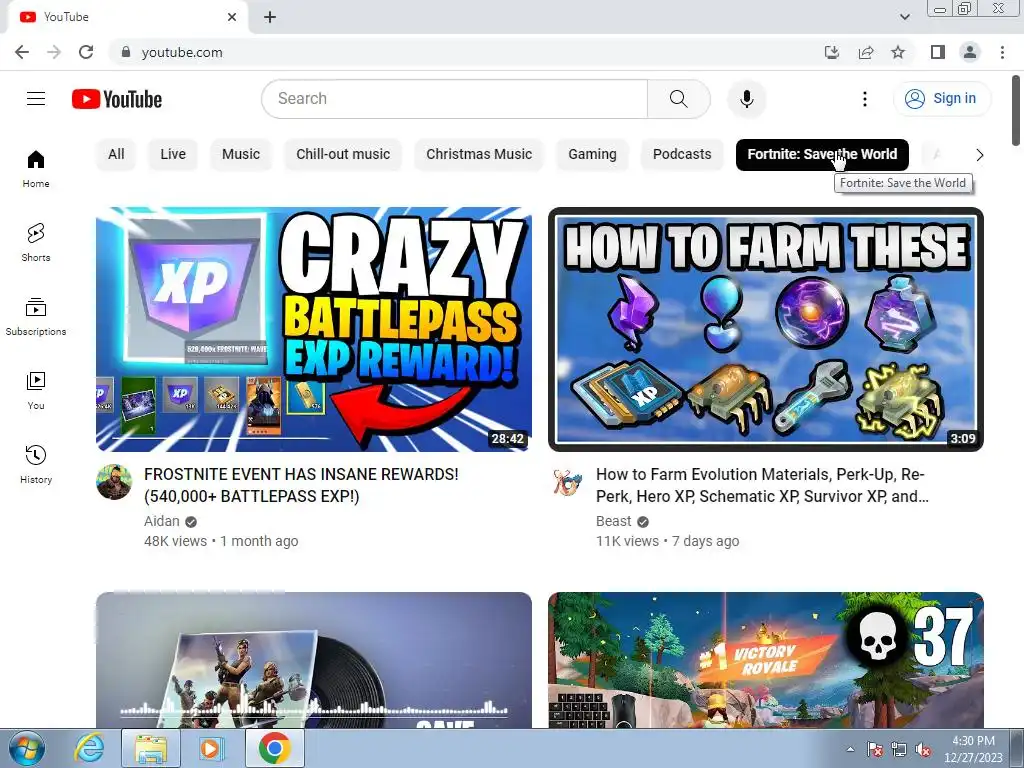Play Crazy Battlepass EXP Reward thumbnail
The image size is (1024, 768).
313,329
